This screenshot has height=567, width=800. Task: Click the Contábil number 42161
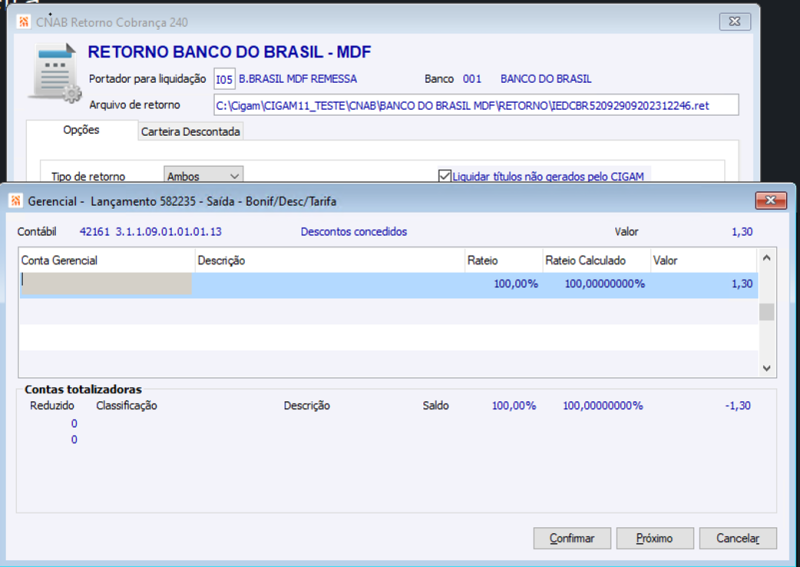[x=94, y=232]
